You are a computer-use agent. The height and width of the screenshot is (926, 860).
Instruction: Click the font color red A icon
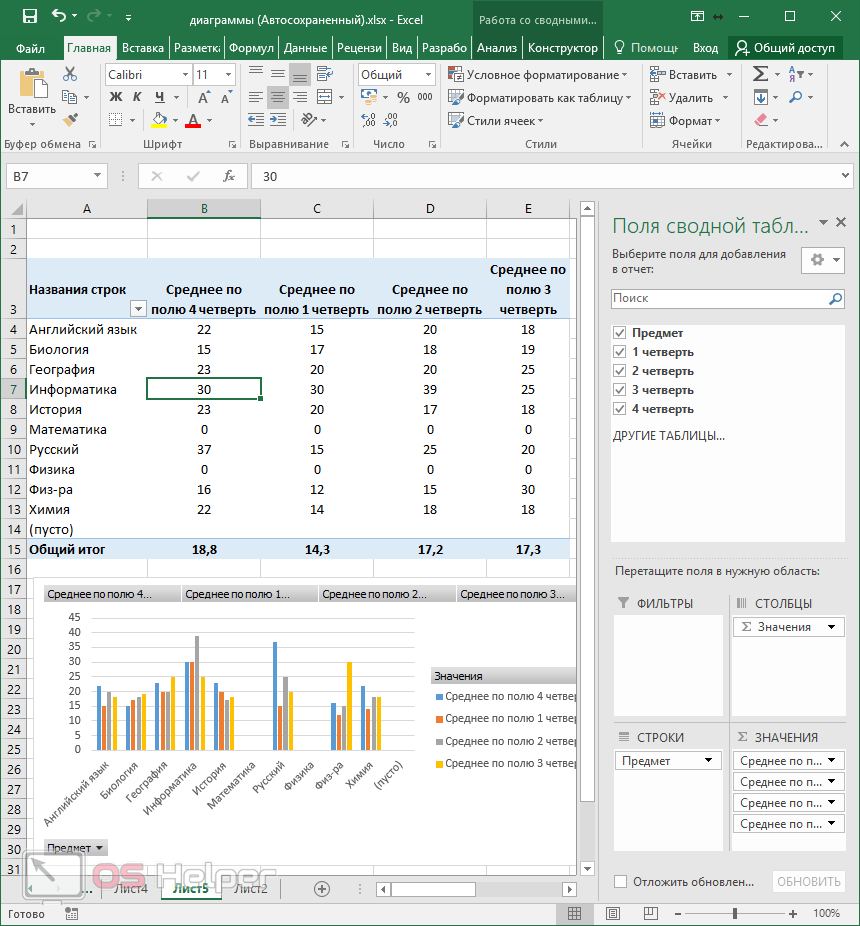[192, 121]
